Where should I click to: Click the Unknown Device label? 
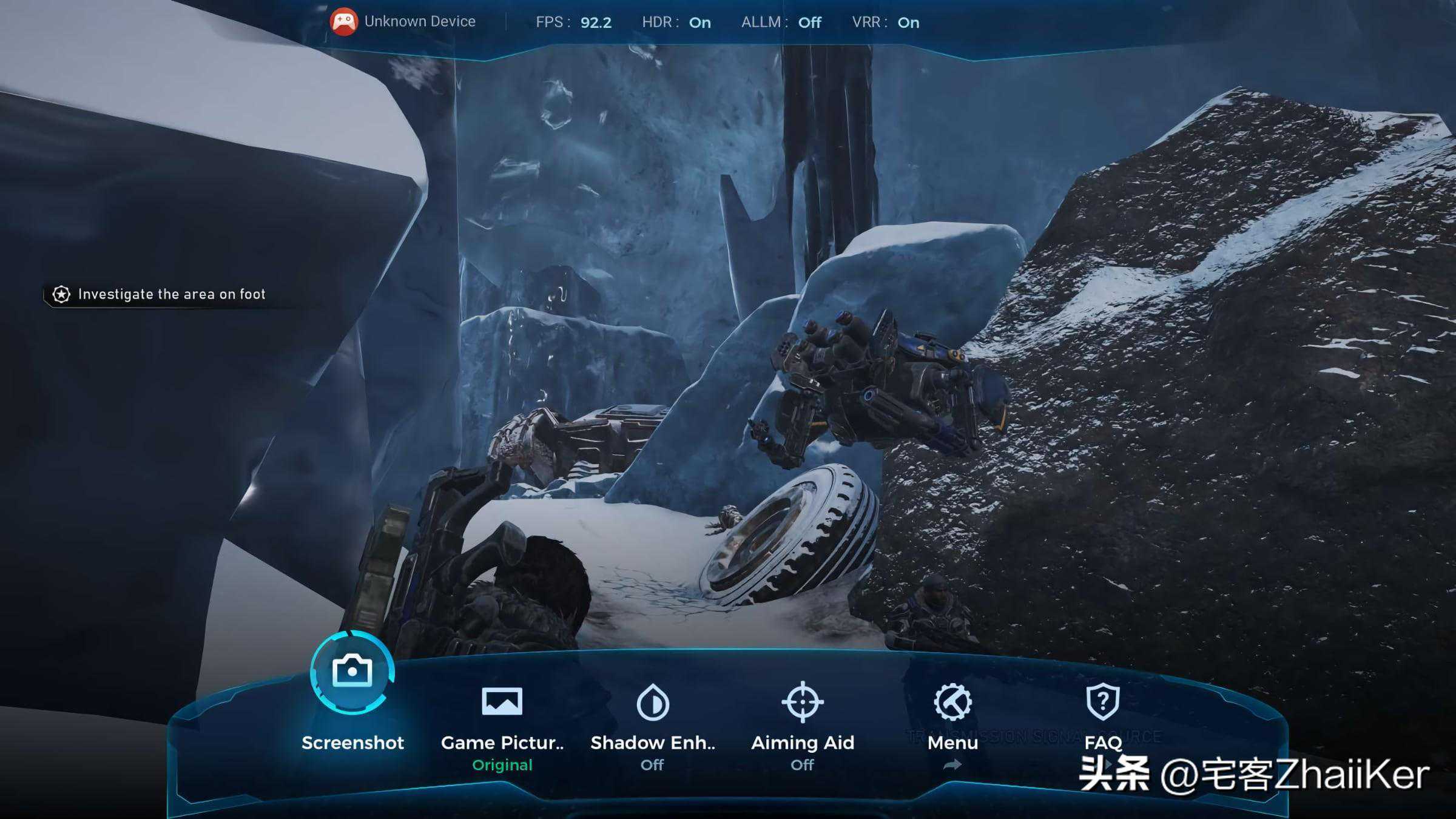pos(420,21)
